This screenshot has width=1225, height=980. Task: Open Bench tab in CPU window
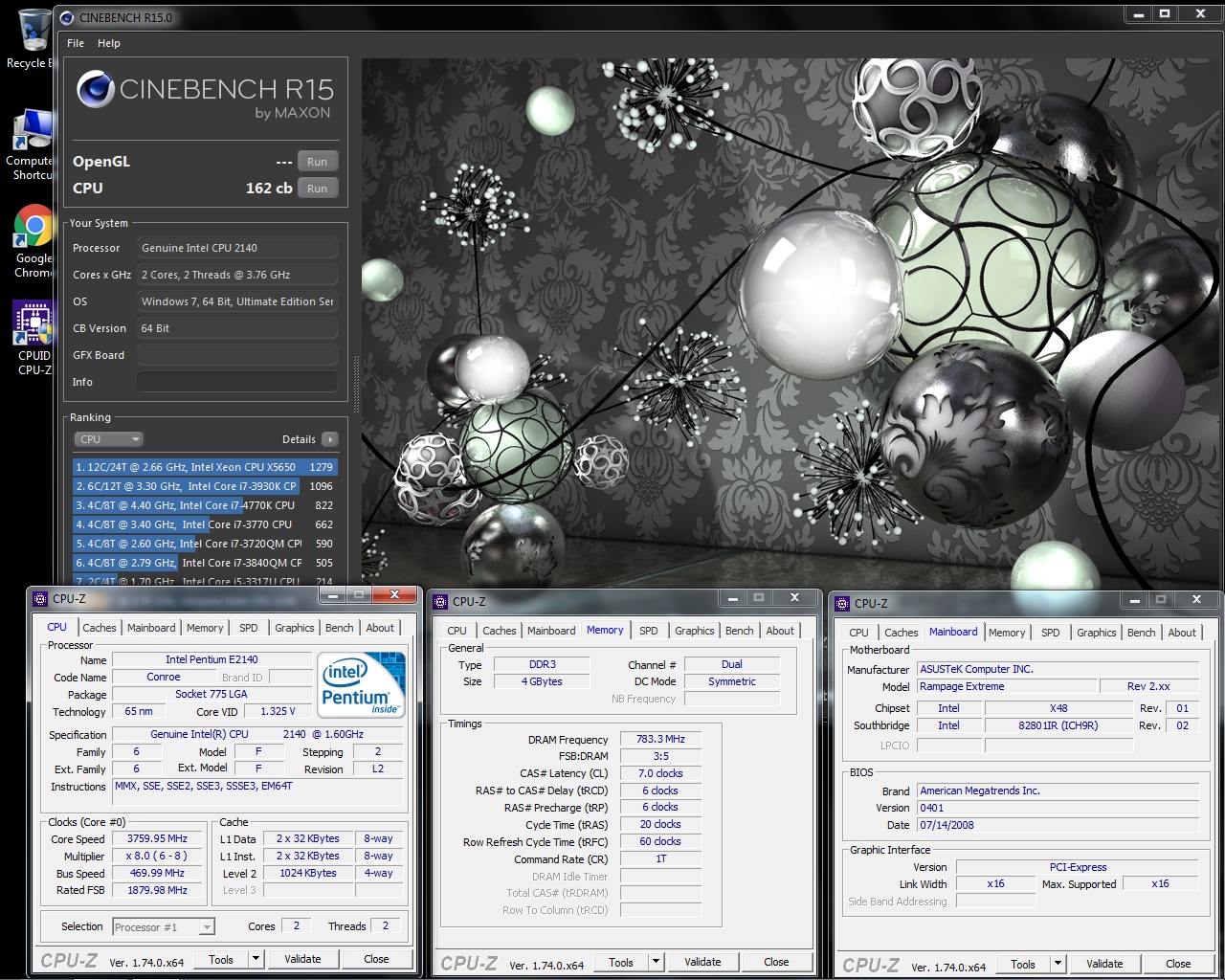pos(340,628)
